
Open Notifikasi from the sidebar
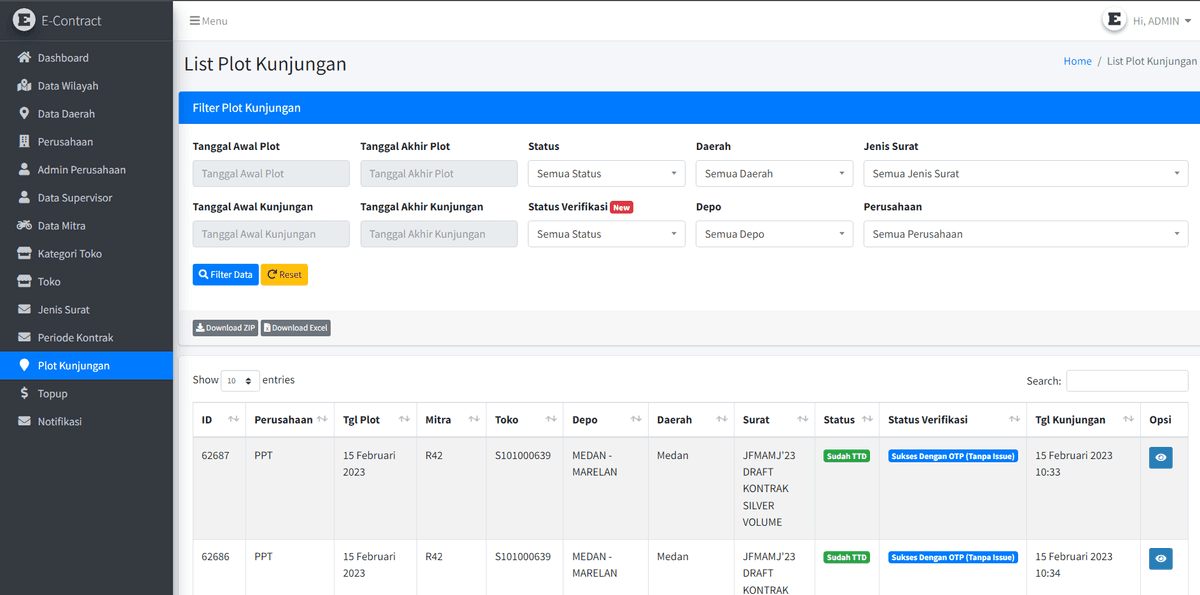click(59, 422)
